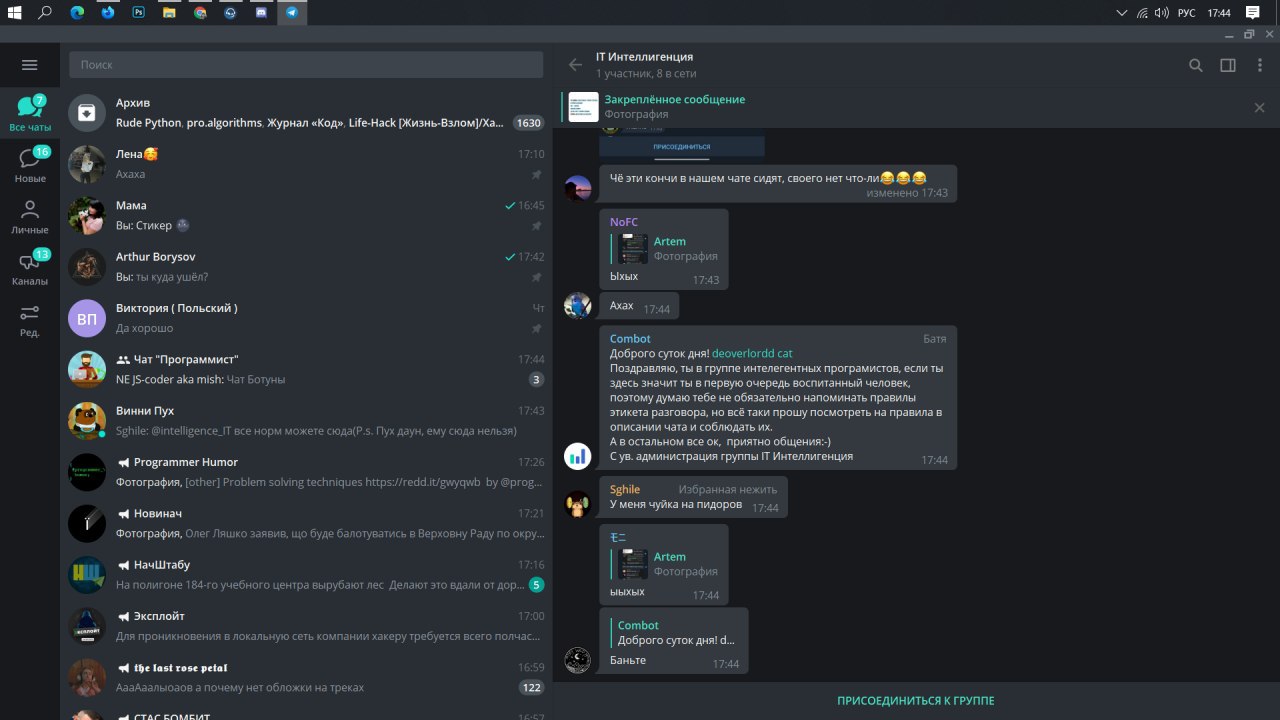Image resolution: width=1280 pixels, height=720 pixels.
Task: Click avatar next to Ахах message
Action: (578, 305)
